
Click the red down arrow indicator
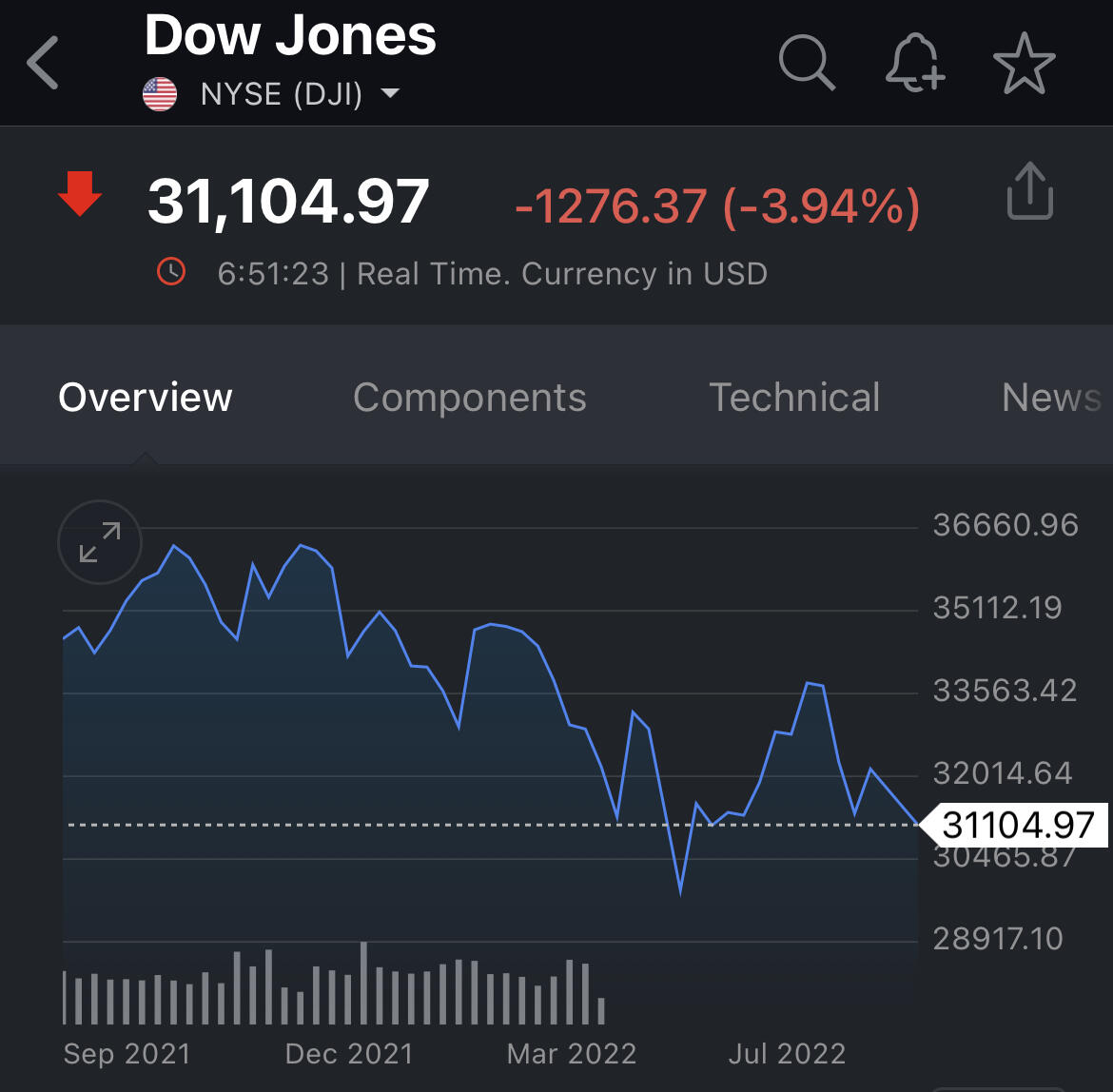coord(80,194)
